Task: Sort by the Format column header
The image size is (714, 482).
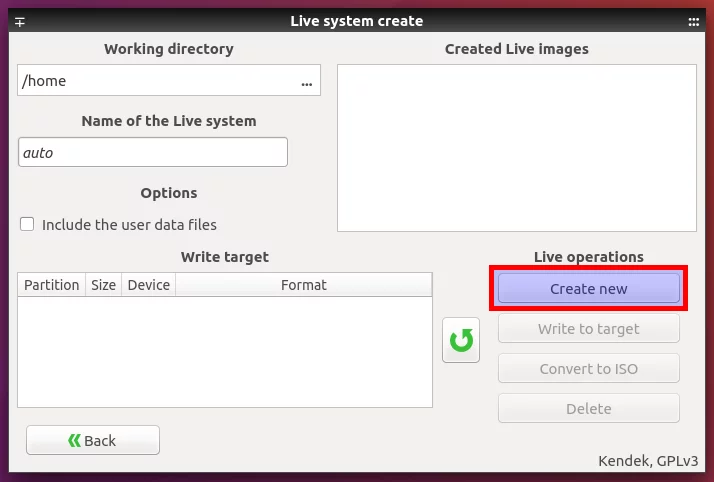Action: (304, 285)
